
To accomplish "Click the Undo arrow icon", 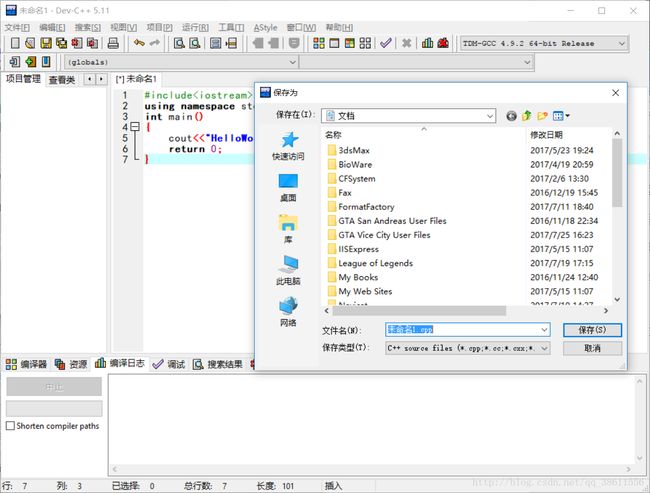I will tap(139, 43).
